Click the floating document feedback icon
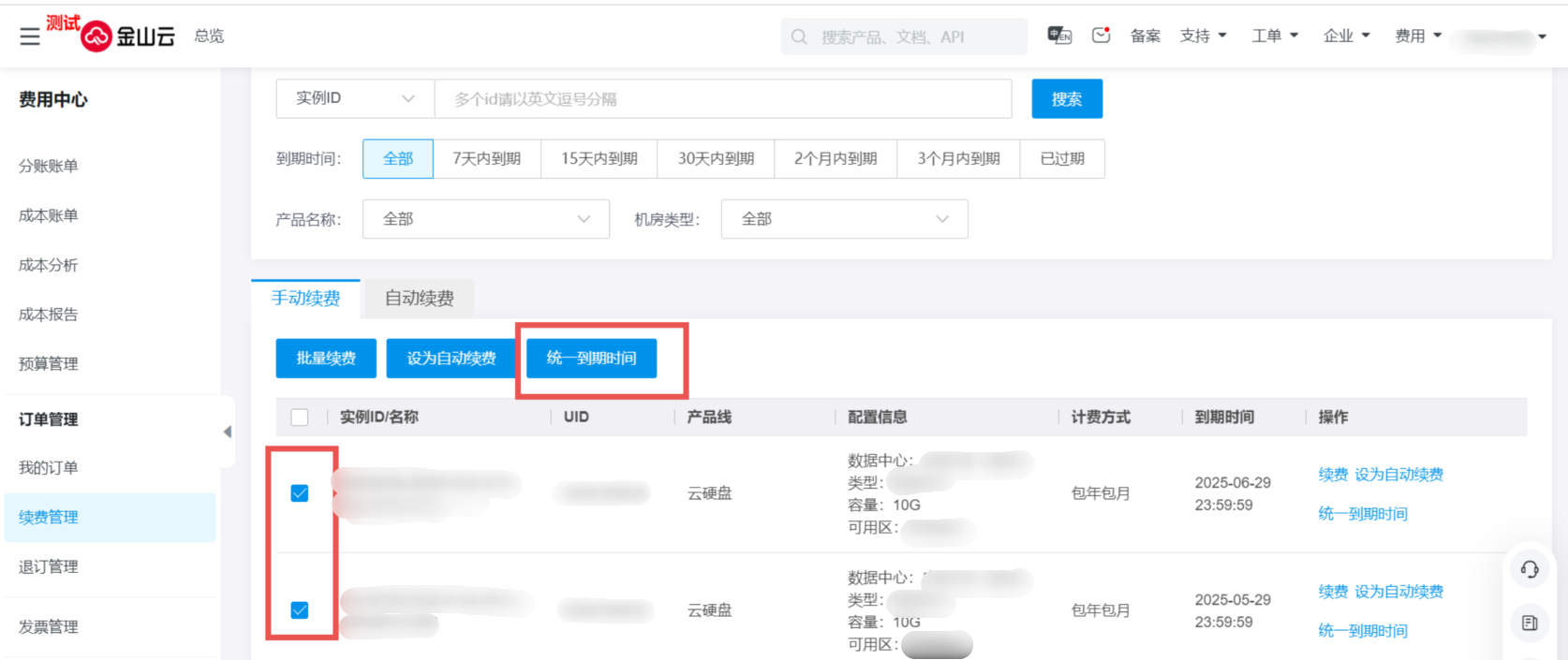The width and height of the screenshot is (1568, 660). pyautogui.click(x=1530, y=623)
